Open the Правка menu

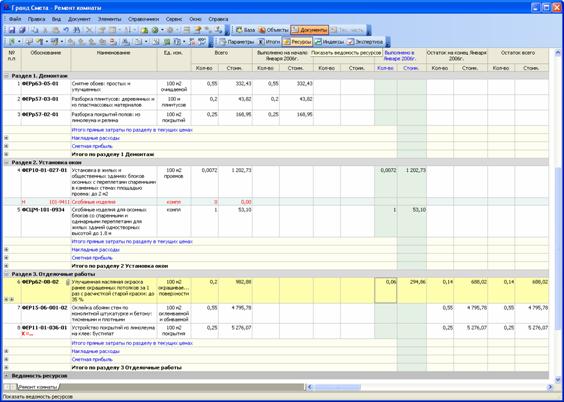click(36, 19)
